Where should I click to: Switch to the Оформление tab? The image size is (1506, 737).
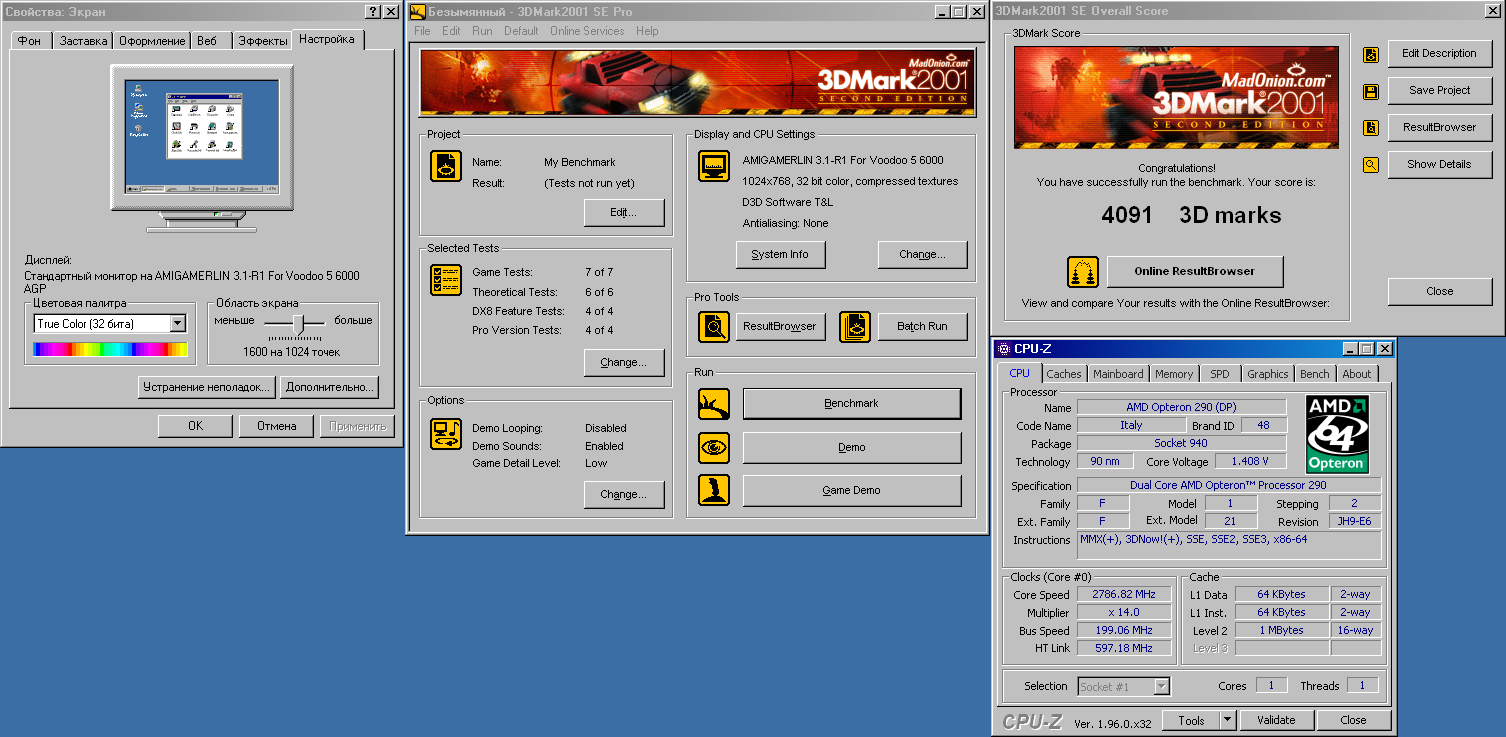tap(152, 41)
